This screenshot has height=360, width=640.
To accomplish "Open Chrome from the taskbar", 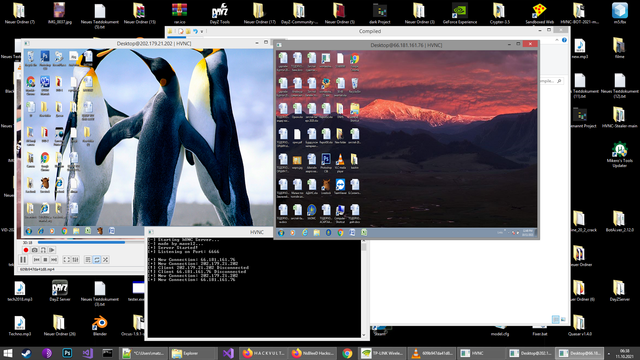I will (347, 353).
